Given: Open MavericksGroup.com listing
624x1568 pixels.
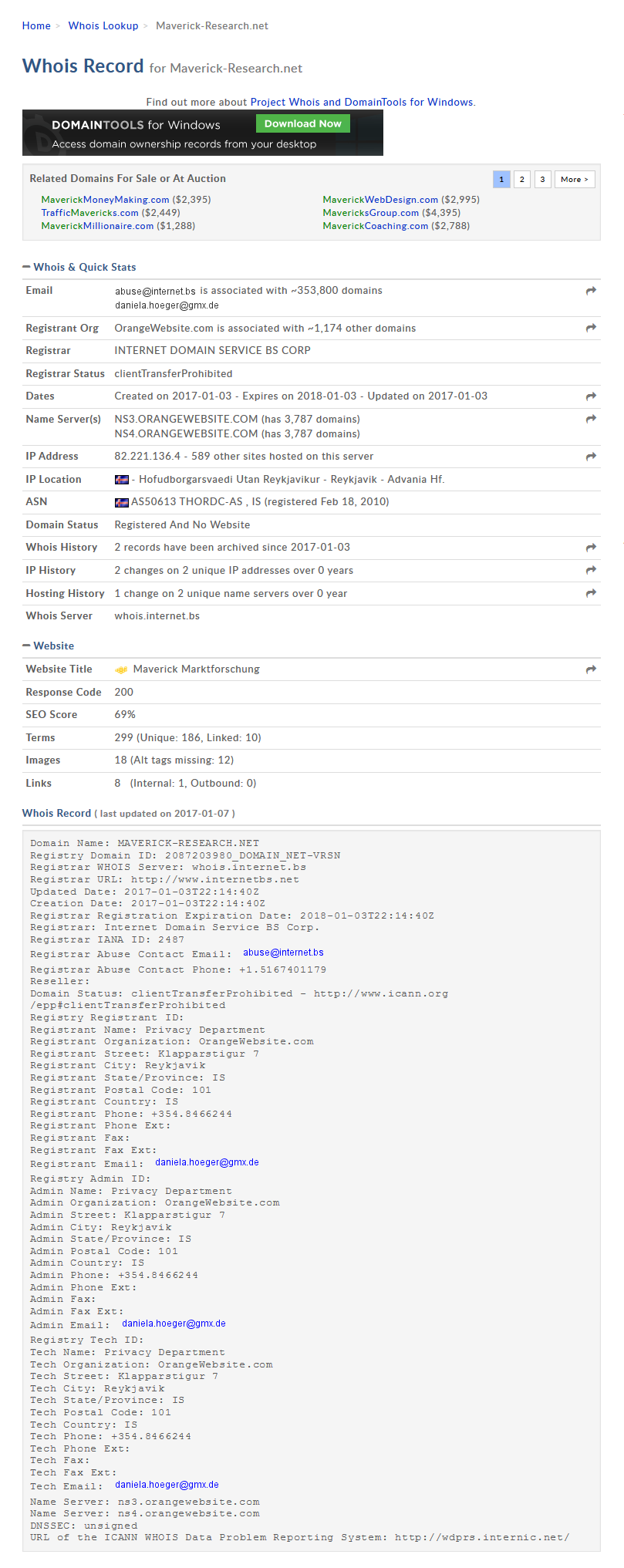Looking at the screenshot, I should point(370,213).
